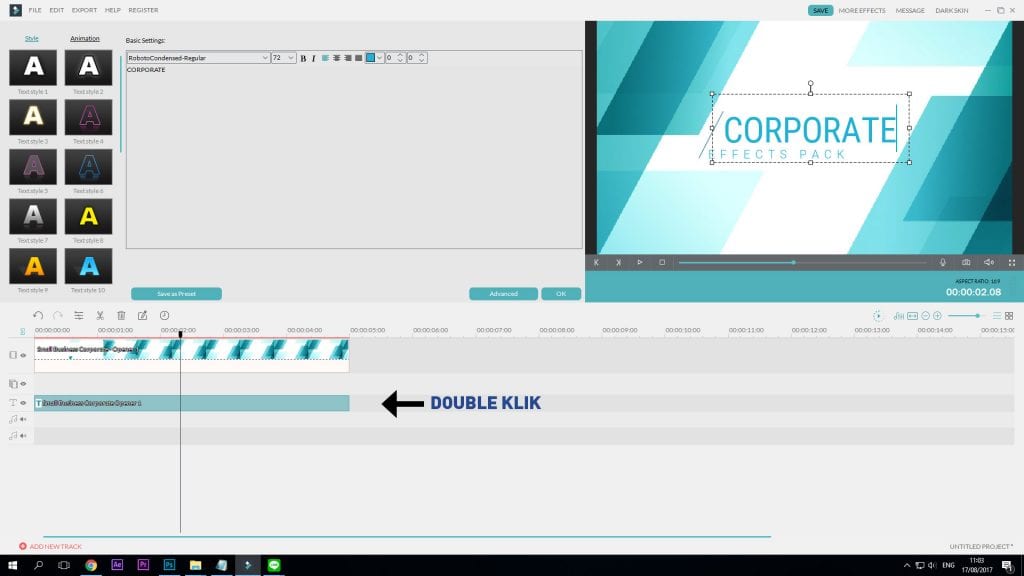Open the EXPORT menu in menu bar
Image resolution: width=1024 pixels, height=576 pixels.
pyautogui.click(x=82, y=10)
